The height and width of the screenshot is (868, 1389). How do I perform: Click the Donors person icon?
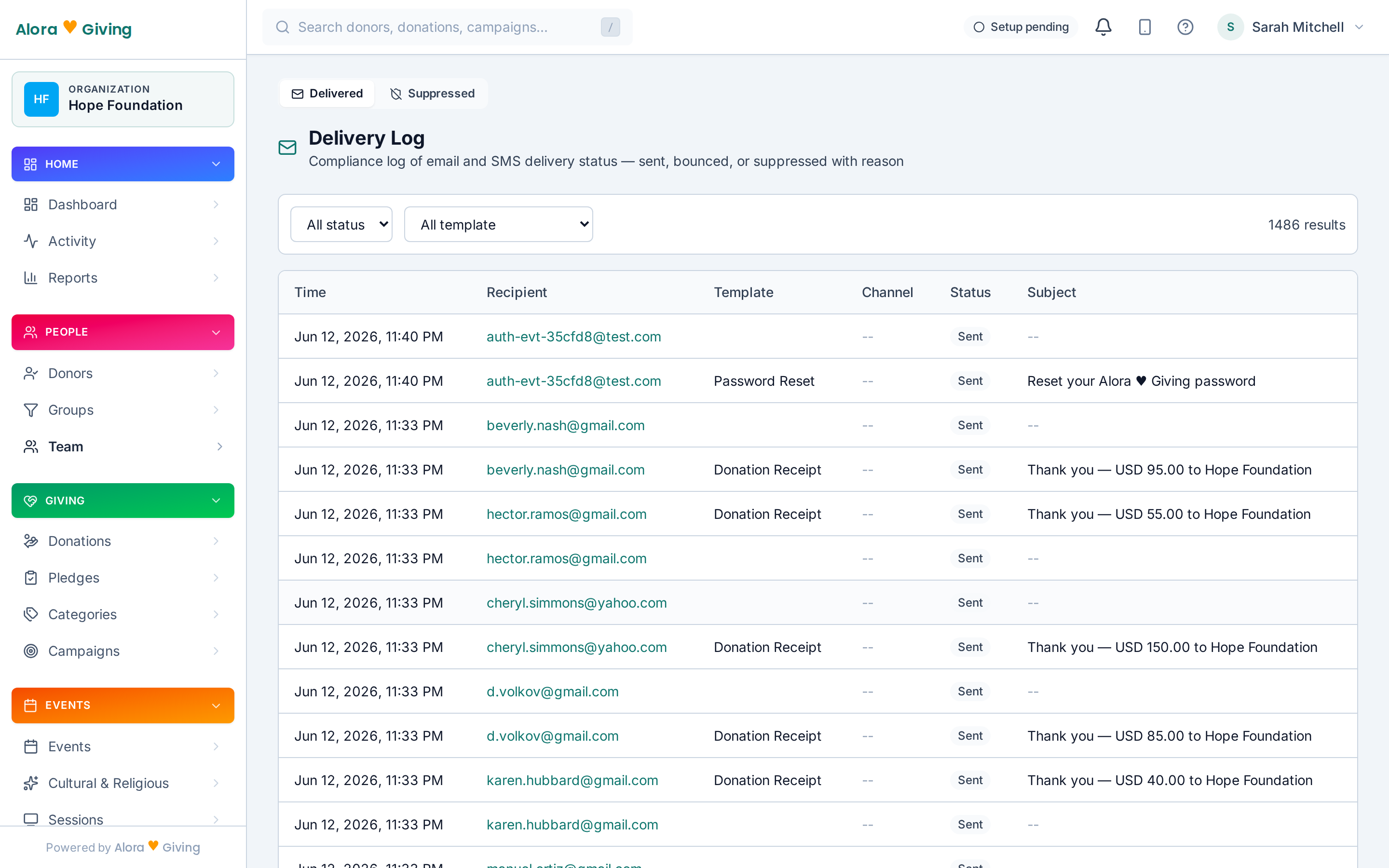tap(30, 373)
